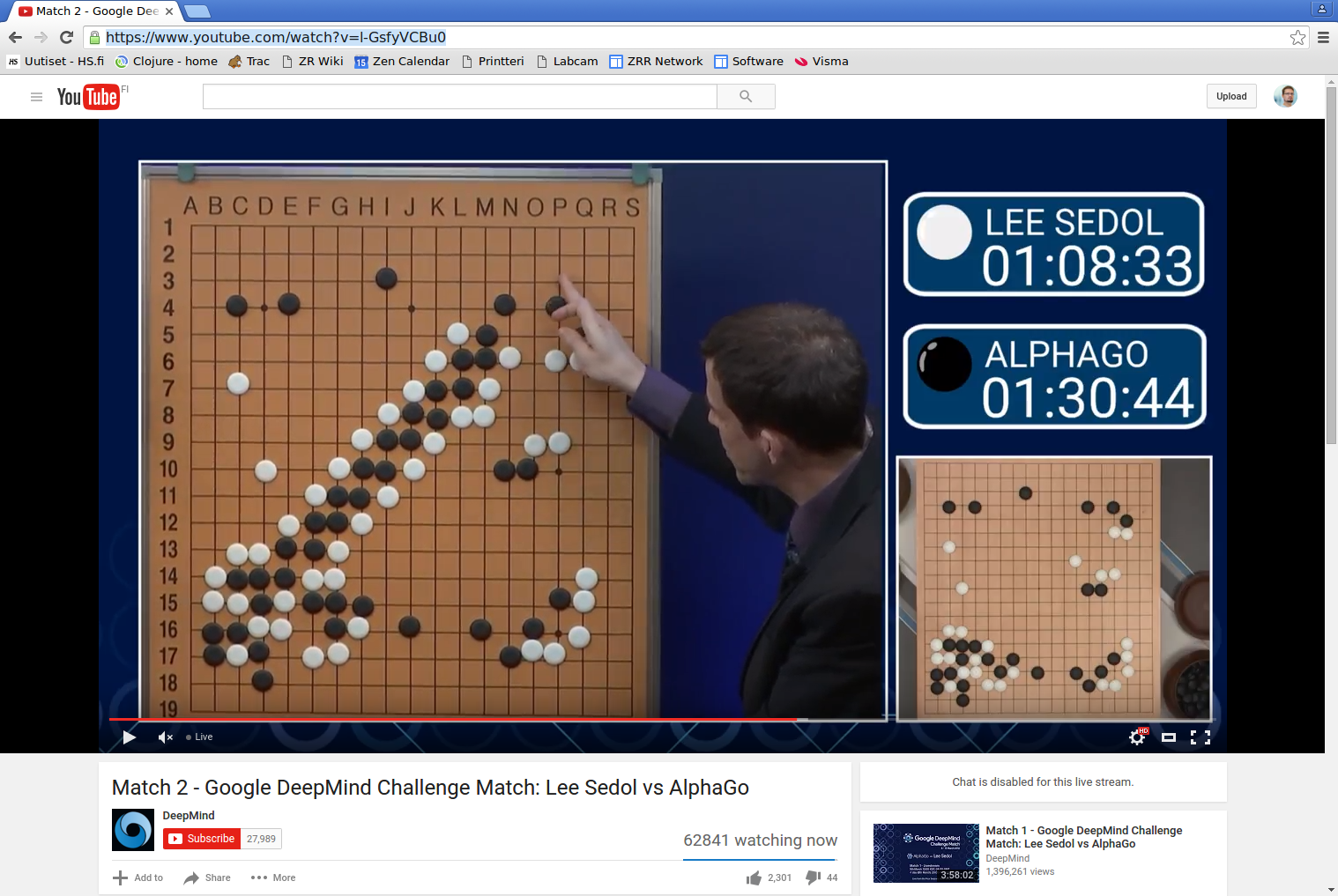Open the YouTube guide menu
Screen dimensions: 1338x896
36,97
